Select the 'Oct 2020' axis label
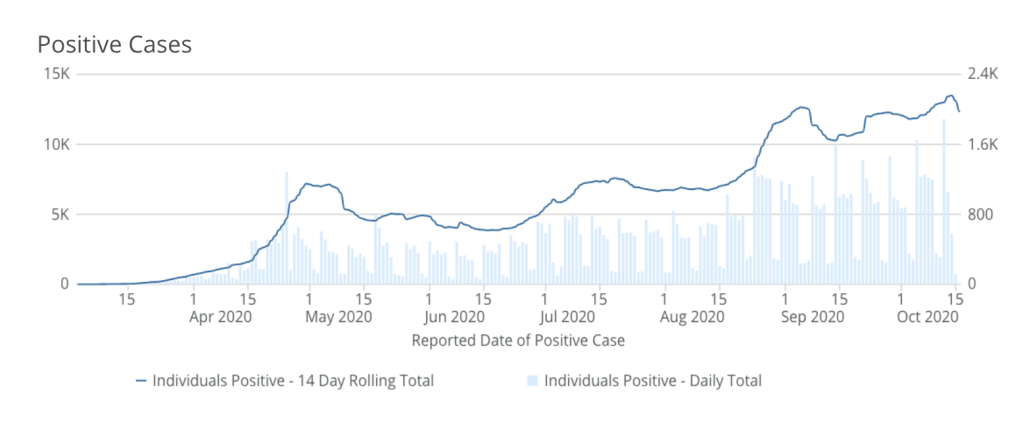The height and width of the screenshot is (422, 1023). pos(927,317)
